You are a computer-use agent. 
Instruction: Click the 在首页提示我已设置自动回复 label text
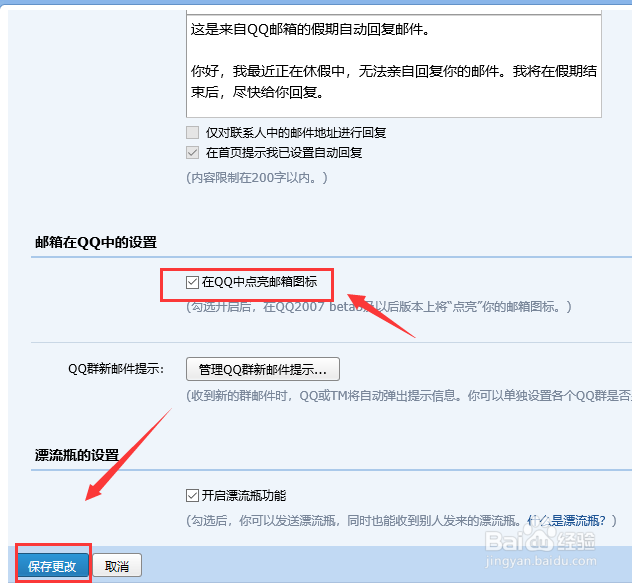[284, 152]
